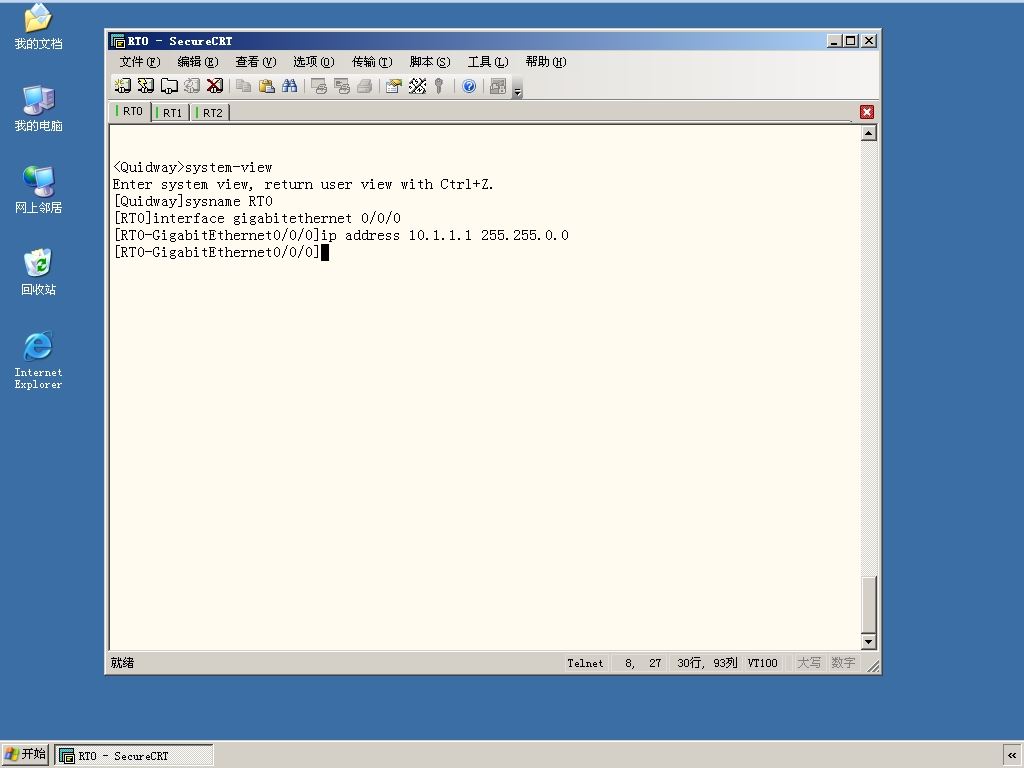Click the Print Selection icon

click(342, 86)
